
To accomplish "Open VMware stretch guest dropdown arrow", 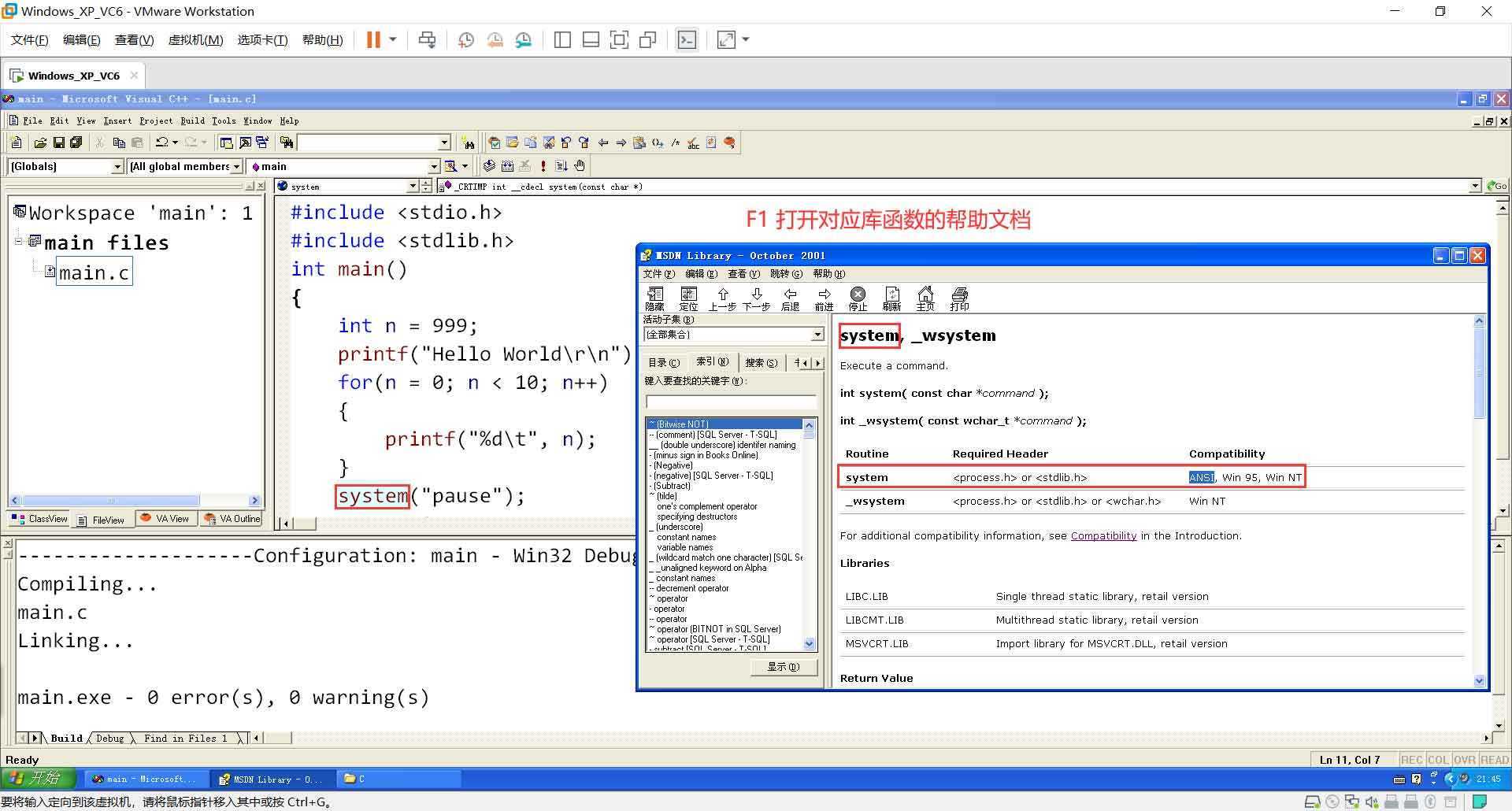I will (x=746, y=40).
